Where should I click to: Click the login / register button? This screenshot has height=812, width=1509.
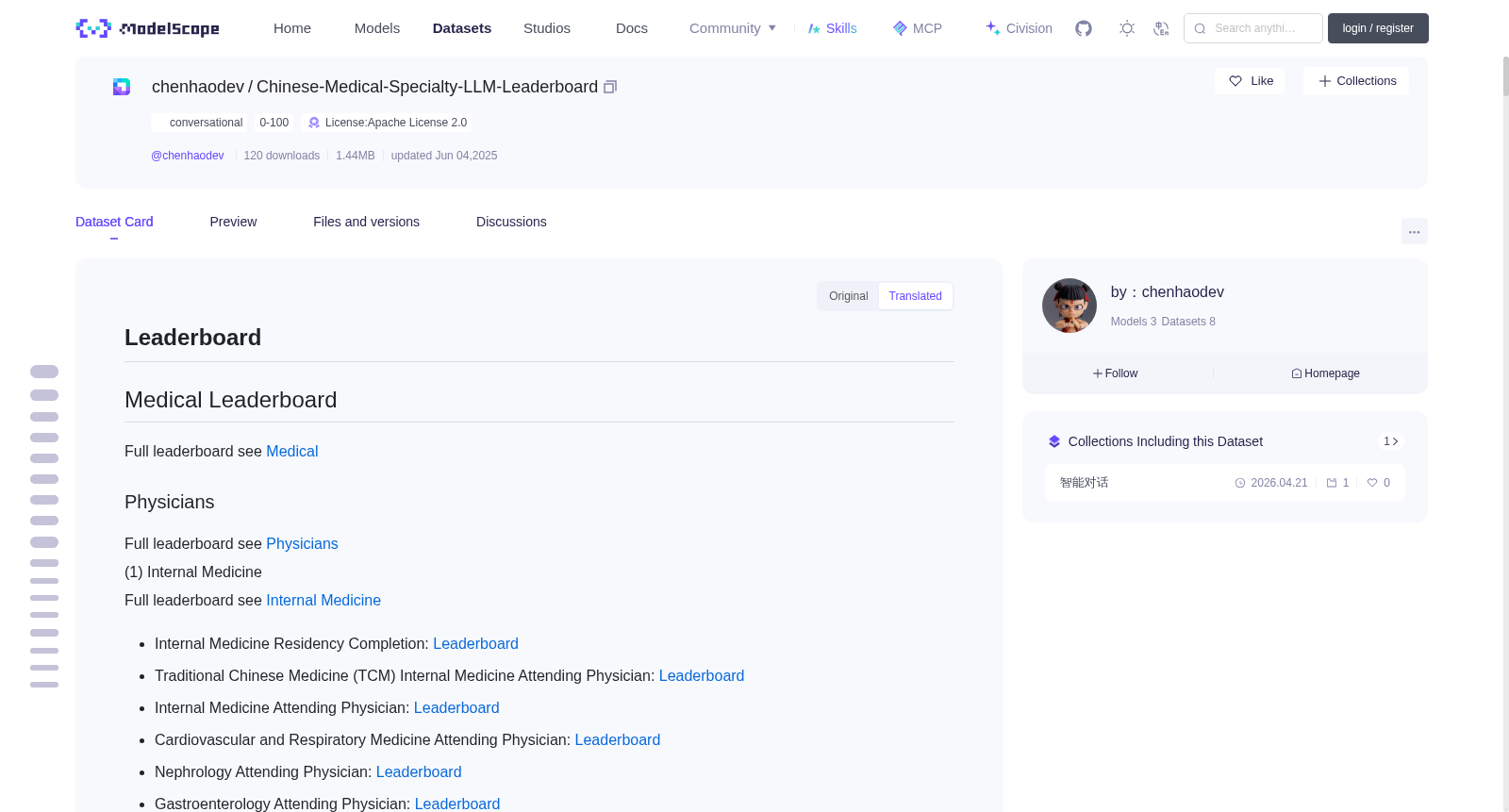(1378, 28)
